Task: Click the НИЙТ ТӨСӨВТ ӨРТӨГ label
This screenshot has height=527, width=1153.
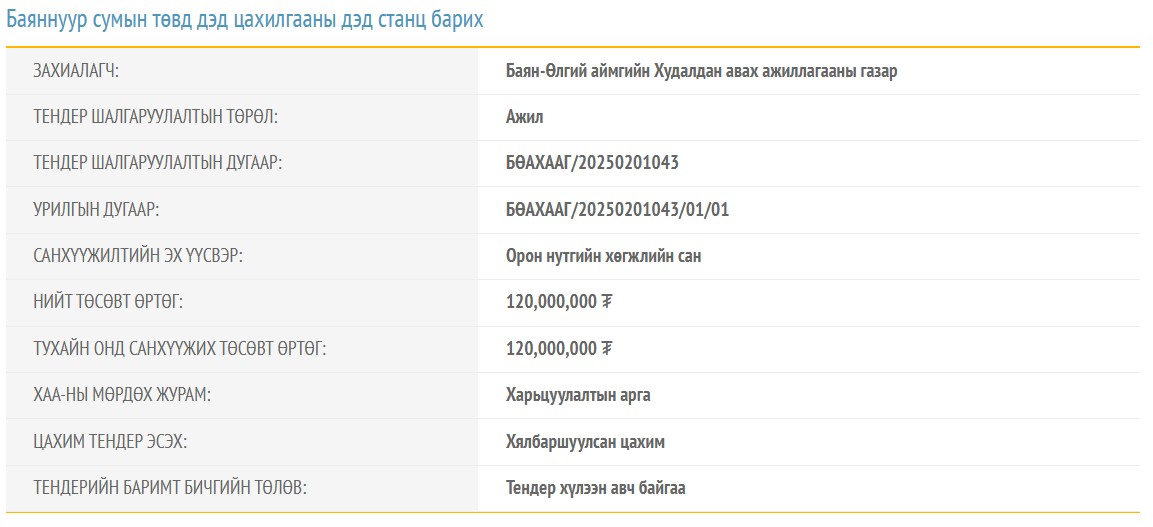Action: (x=108, y=302)
